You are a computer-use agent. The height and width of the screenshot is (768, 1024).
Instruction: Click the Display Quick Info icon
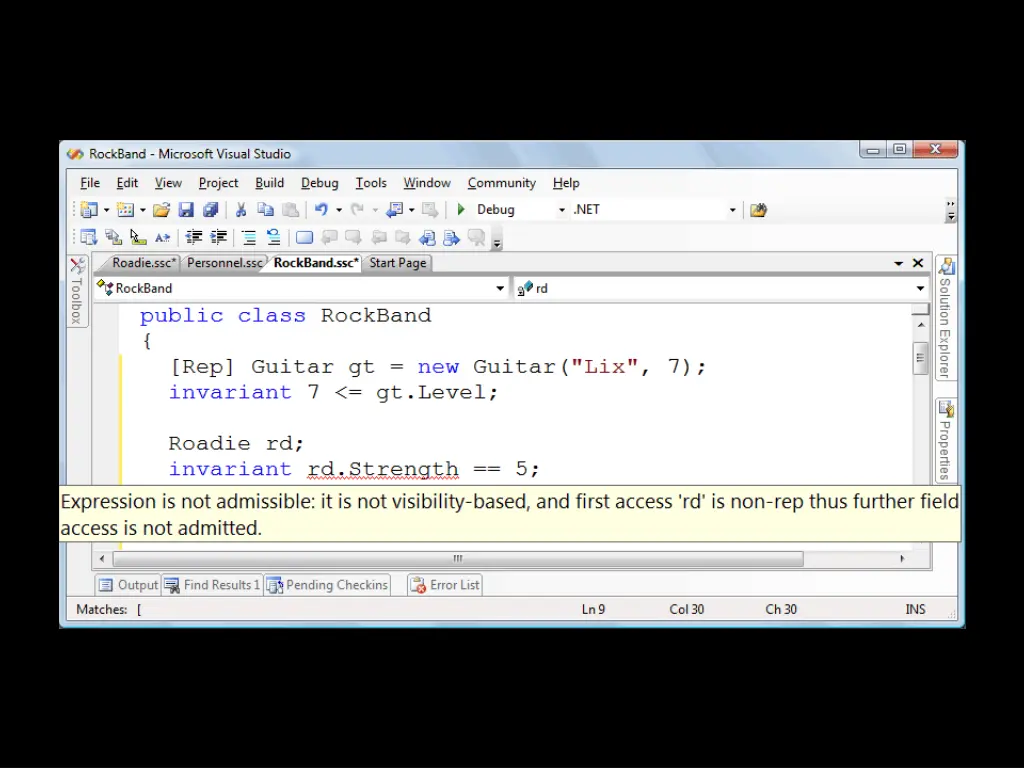[x=138, y=238]
